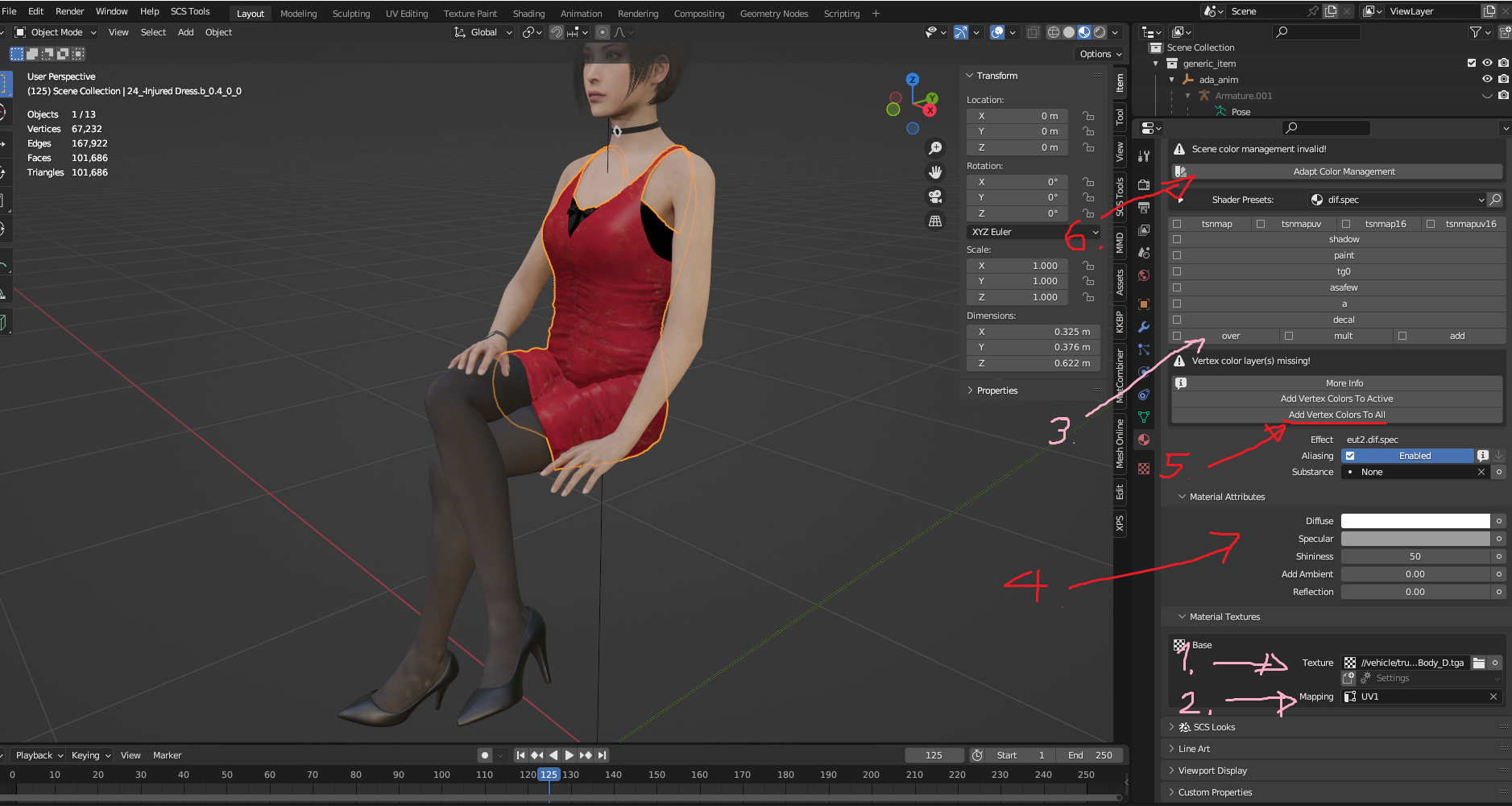Click Add Vertex Colors To All button
Screen dimensions: 1512x806
pos(1336,415)
